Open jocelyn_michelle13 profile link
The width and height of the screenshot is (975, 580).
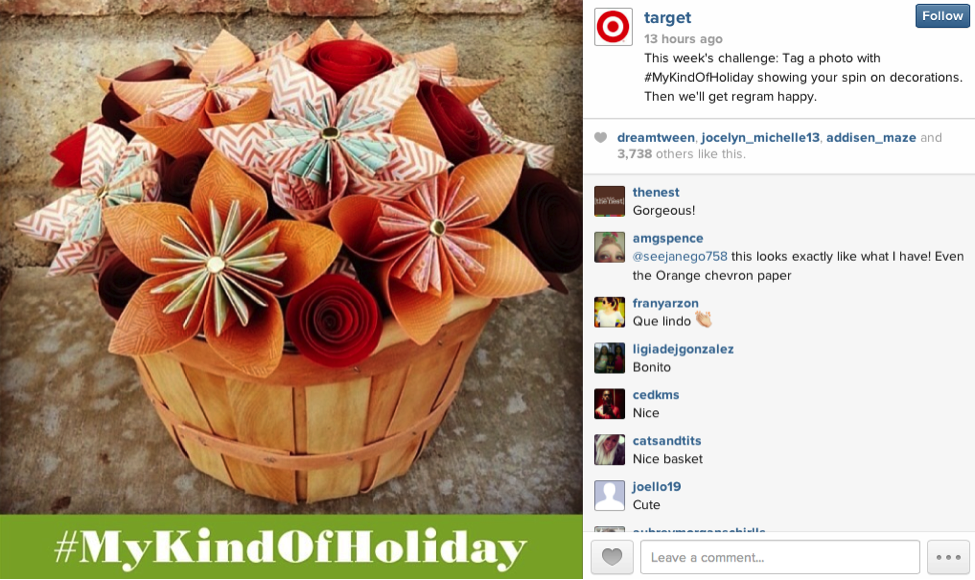[760, 137]
